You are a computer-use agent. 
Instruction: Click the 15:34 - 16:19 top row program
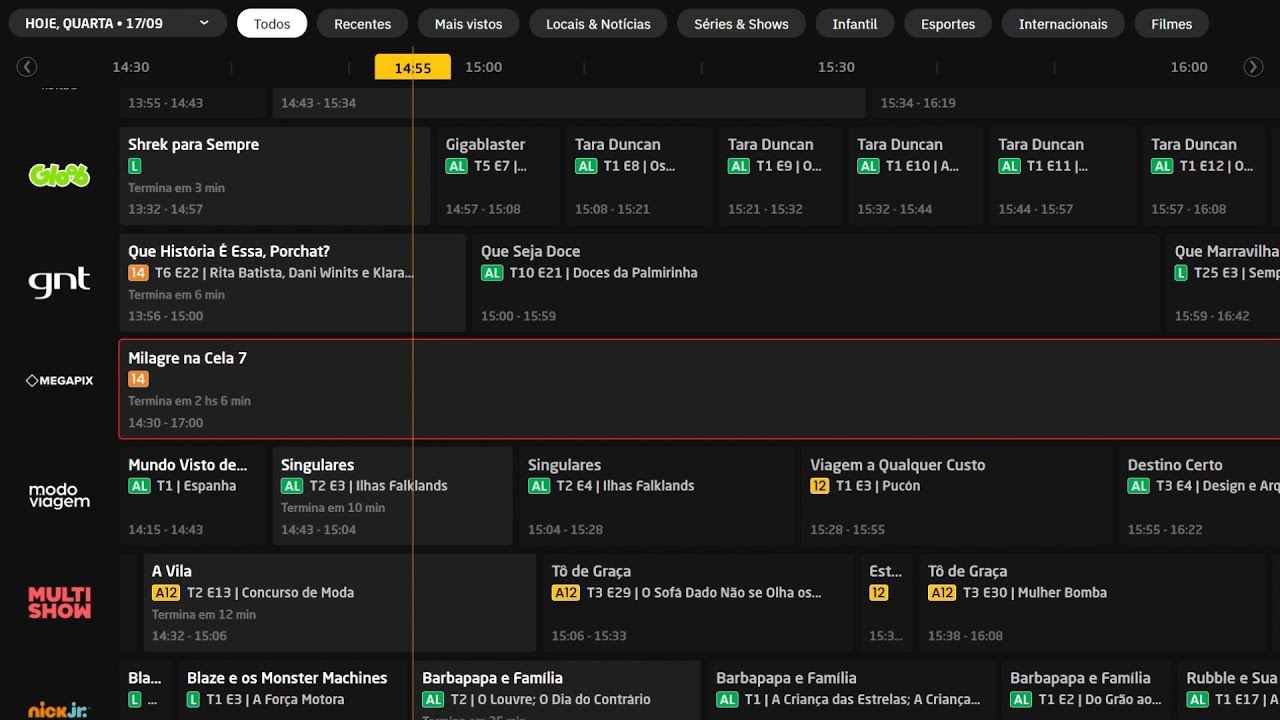(x=1075, y=103)
